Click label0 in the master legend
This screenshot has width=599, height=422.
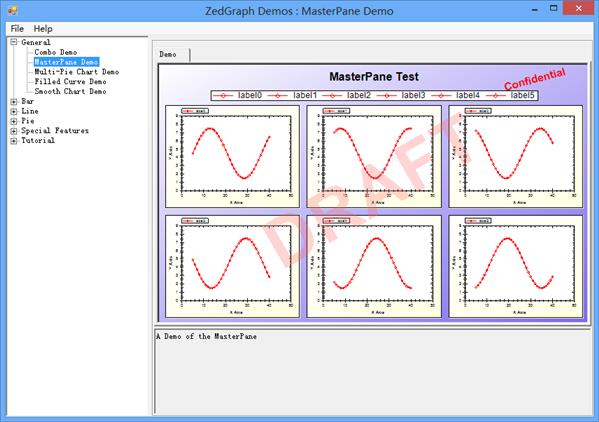pyautogui.click(x=249, y=95)
